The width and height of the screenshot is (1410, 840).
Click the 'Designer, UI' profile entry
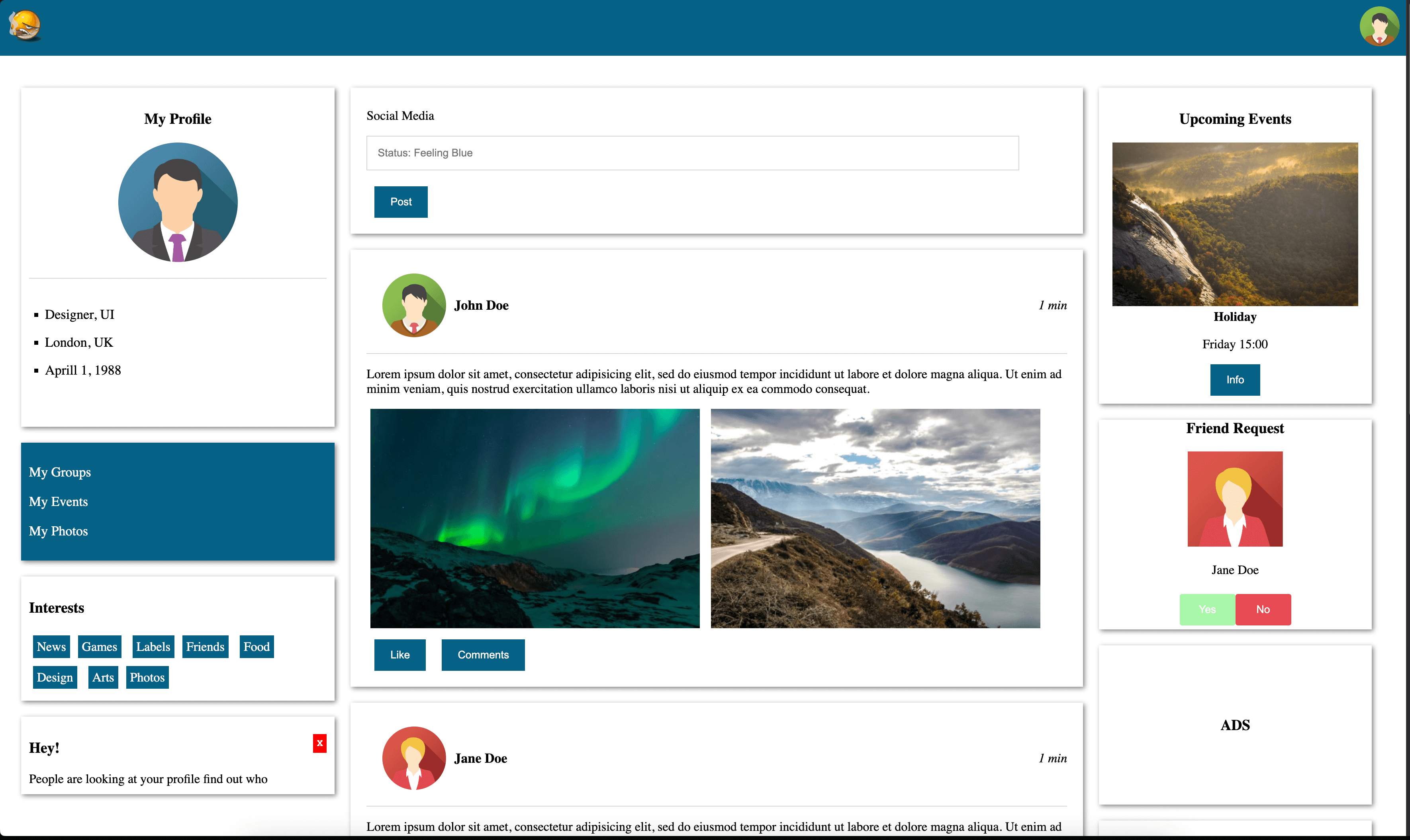[79, 315]
